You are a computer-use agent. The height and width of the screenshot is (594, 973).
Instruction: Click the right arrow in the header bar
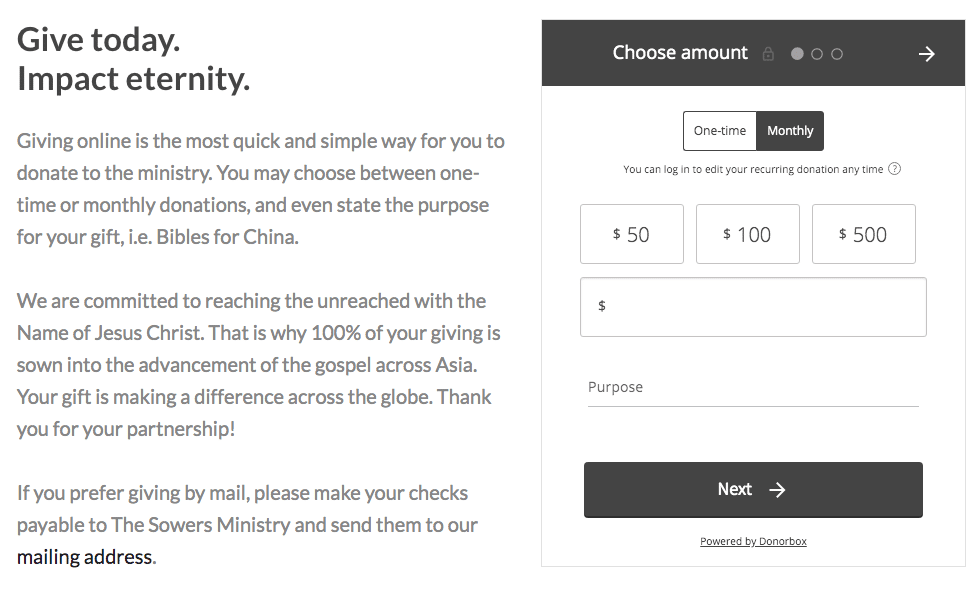tap(926, 54)
